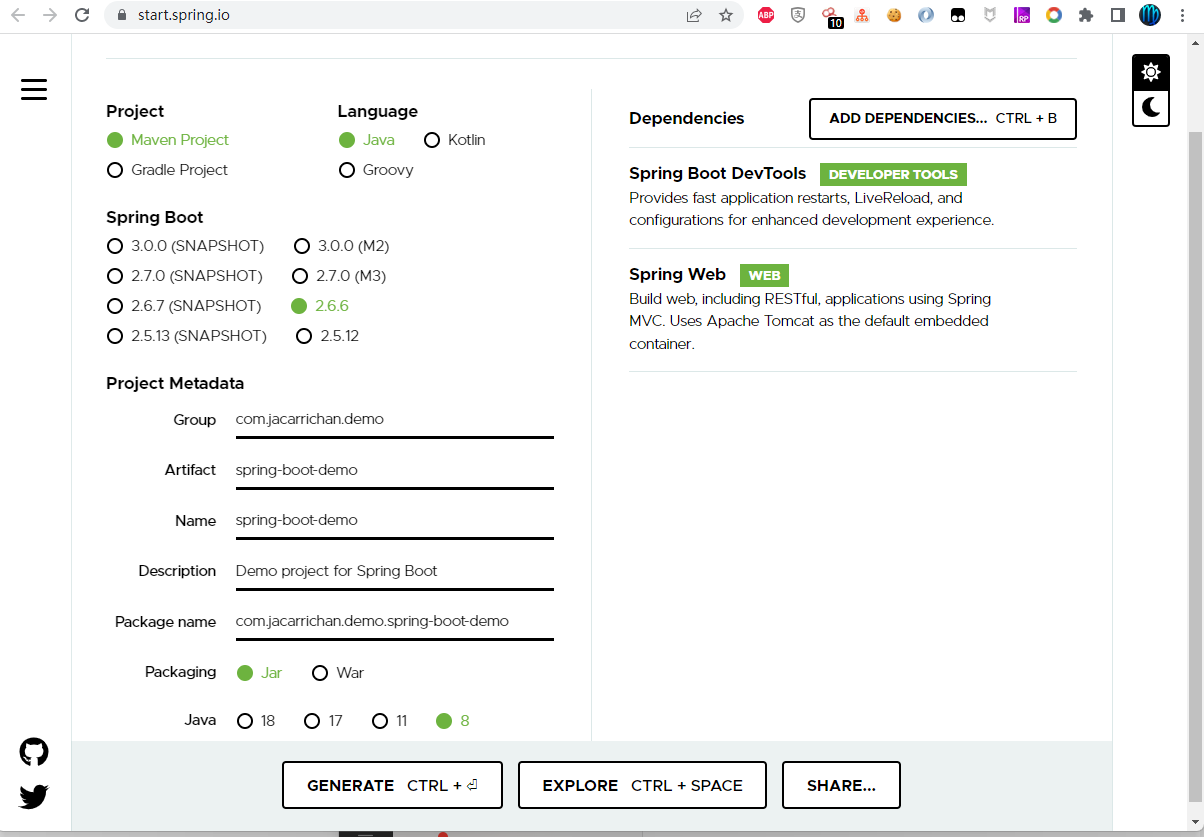Click the share page icon in address bar
This screenshot has width=1204, height=837.
(694, 15)
